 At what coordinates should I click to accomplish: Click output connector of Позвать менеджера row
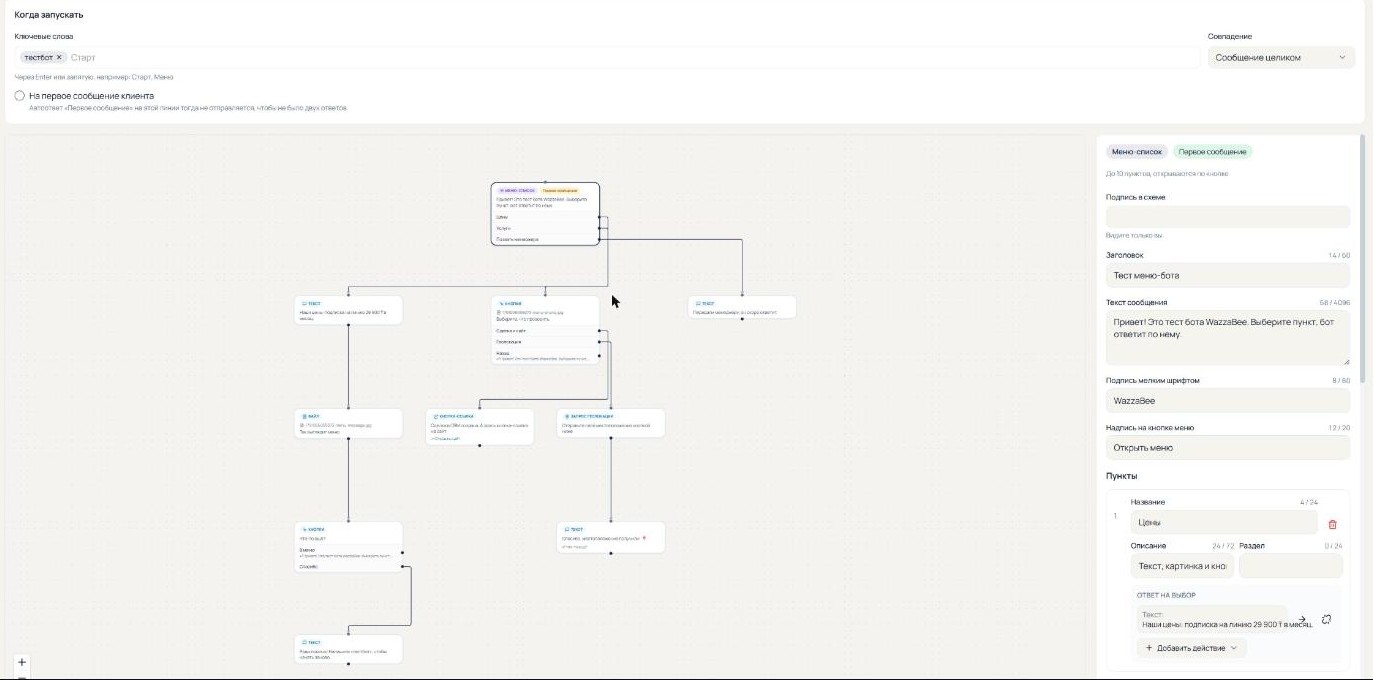pyautogui.click(x=599, y=240)
